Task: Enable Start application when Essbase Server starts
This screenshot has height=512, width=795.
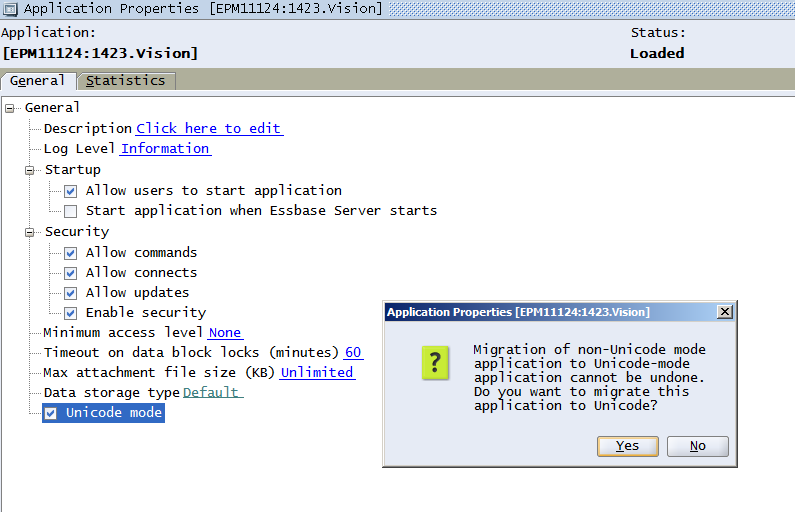Action: click(70, 211)
